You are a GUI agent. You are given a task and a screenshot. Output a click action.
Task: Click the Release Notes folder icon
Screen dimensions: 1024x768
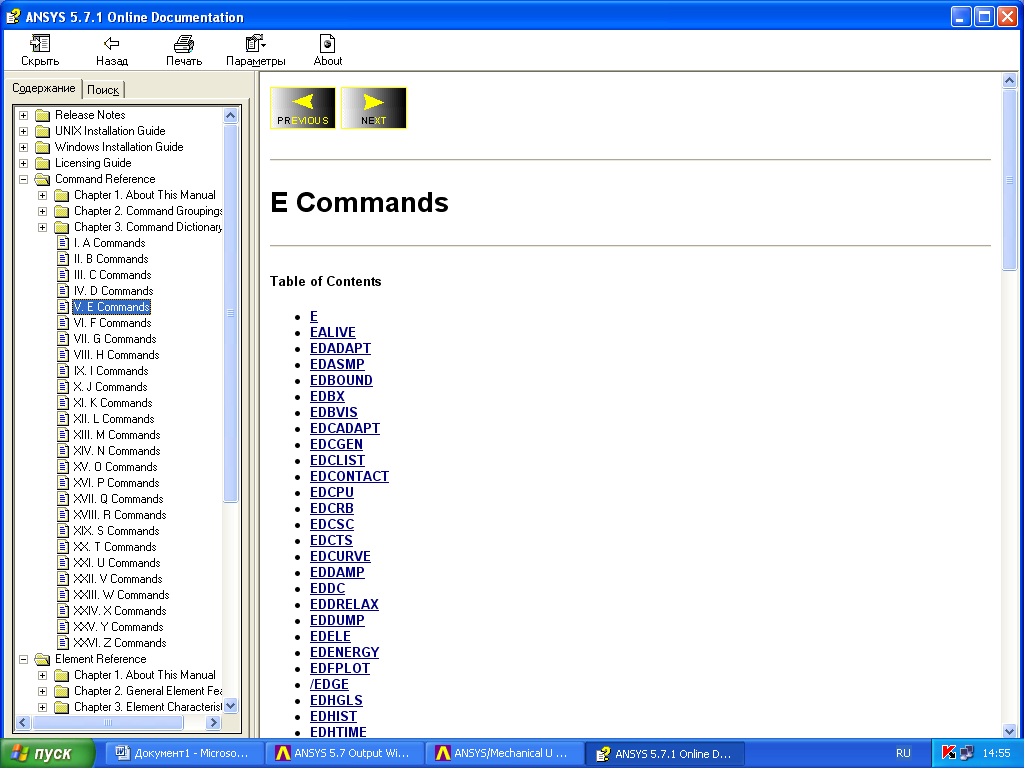pos(42,115)
